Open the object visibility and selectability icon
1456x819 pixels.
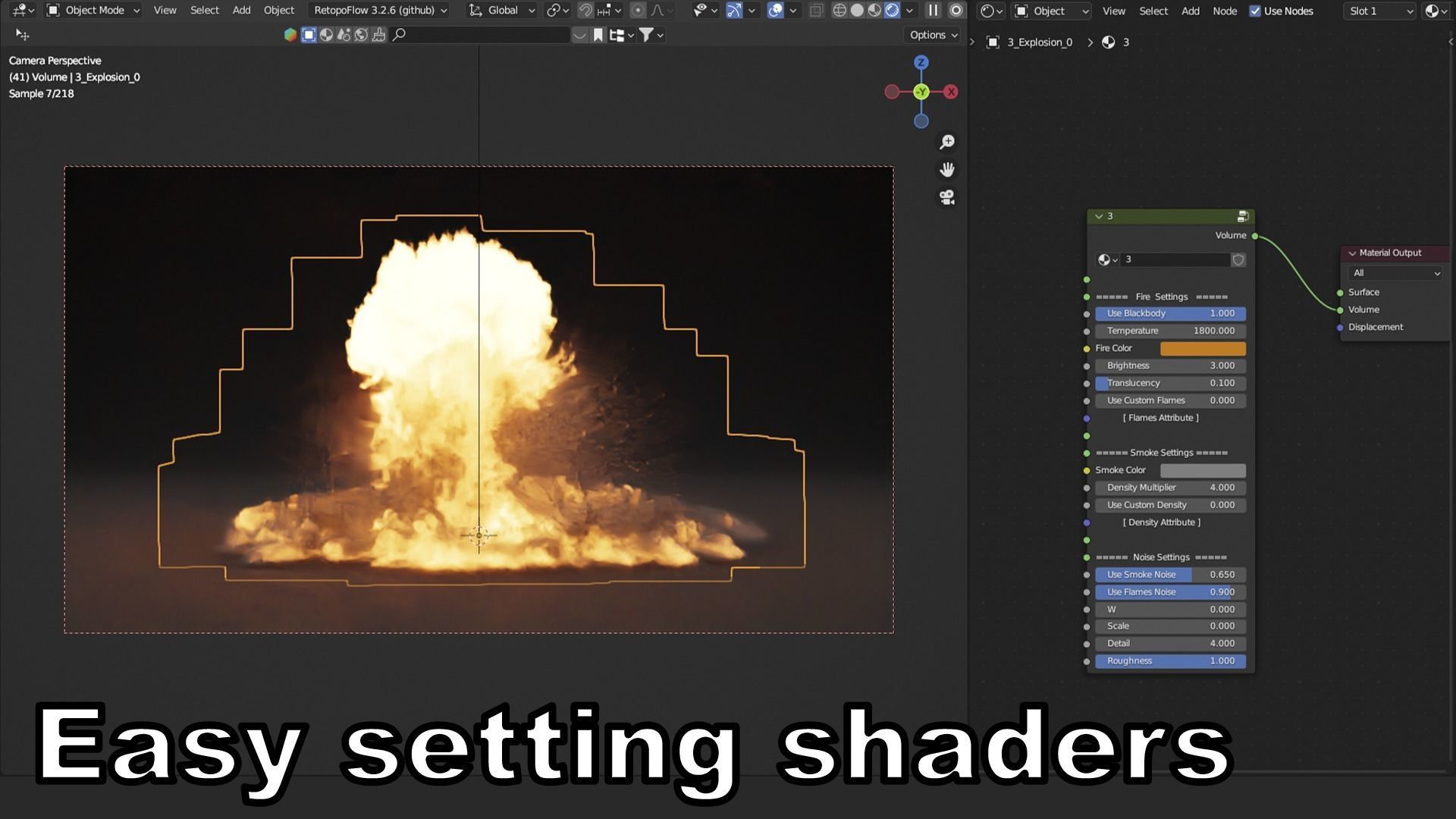pyautogui.click(x=705, y=11)
